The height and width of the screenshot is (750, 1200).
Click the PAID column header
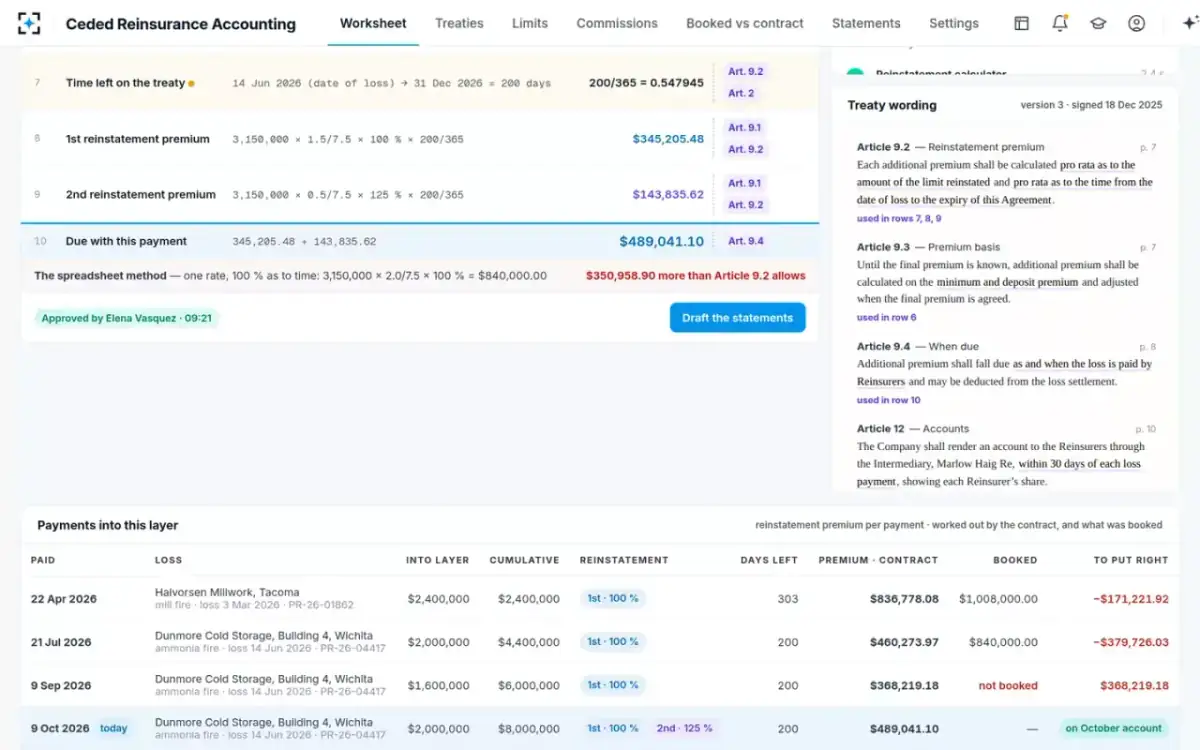click(43, 560)
